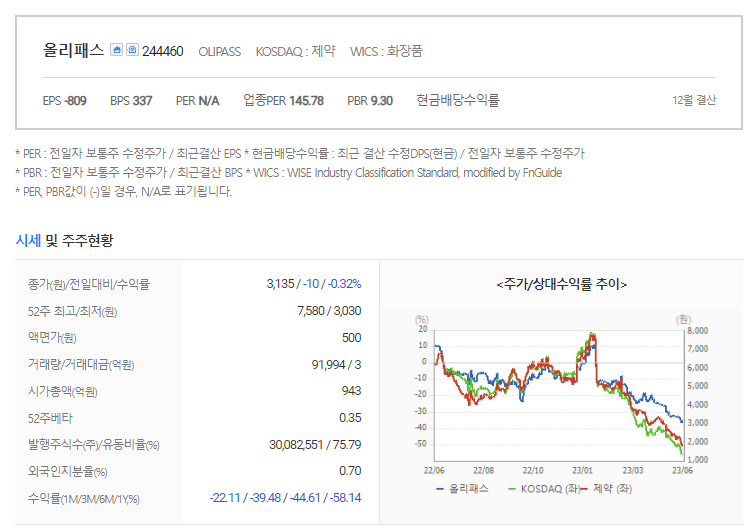Click the 액면가(원) row label
The image size is (748, 530).
[x=52, y=338]
